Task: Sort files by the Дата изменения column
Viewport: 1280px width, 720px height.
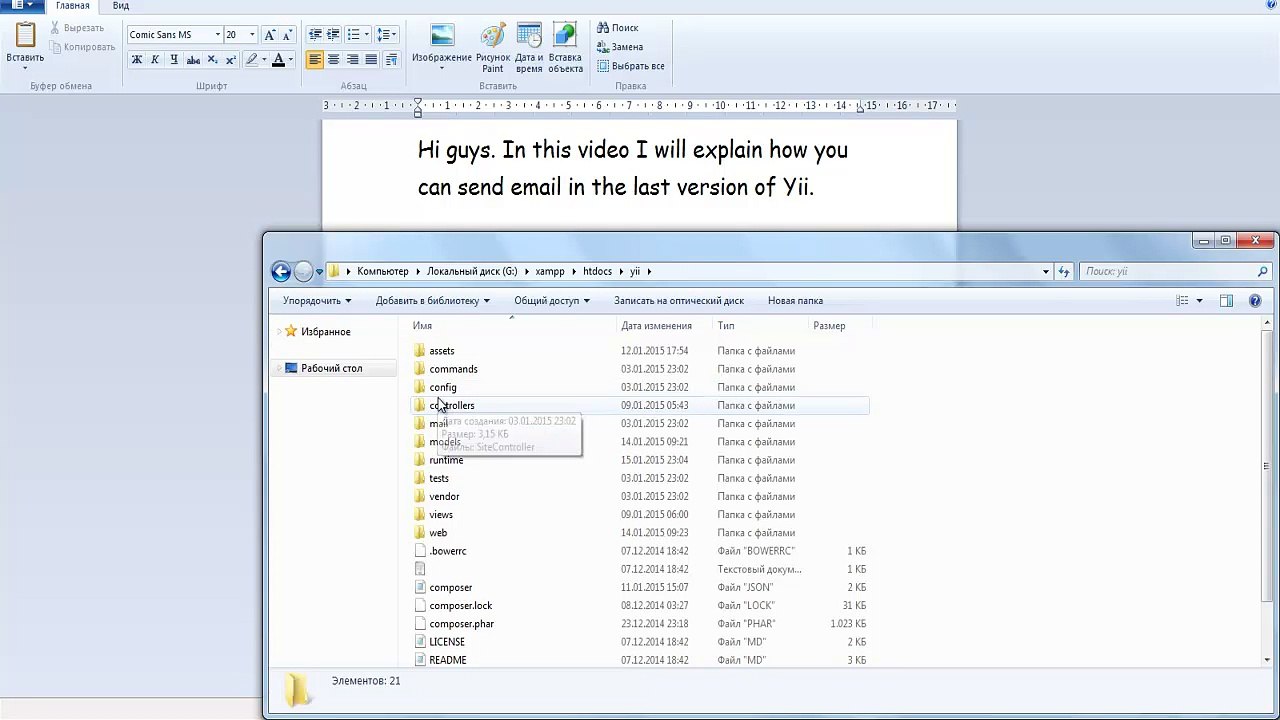Action: point(656,326)
